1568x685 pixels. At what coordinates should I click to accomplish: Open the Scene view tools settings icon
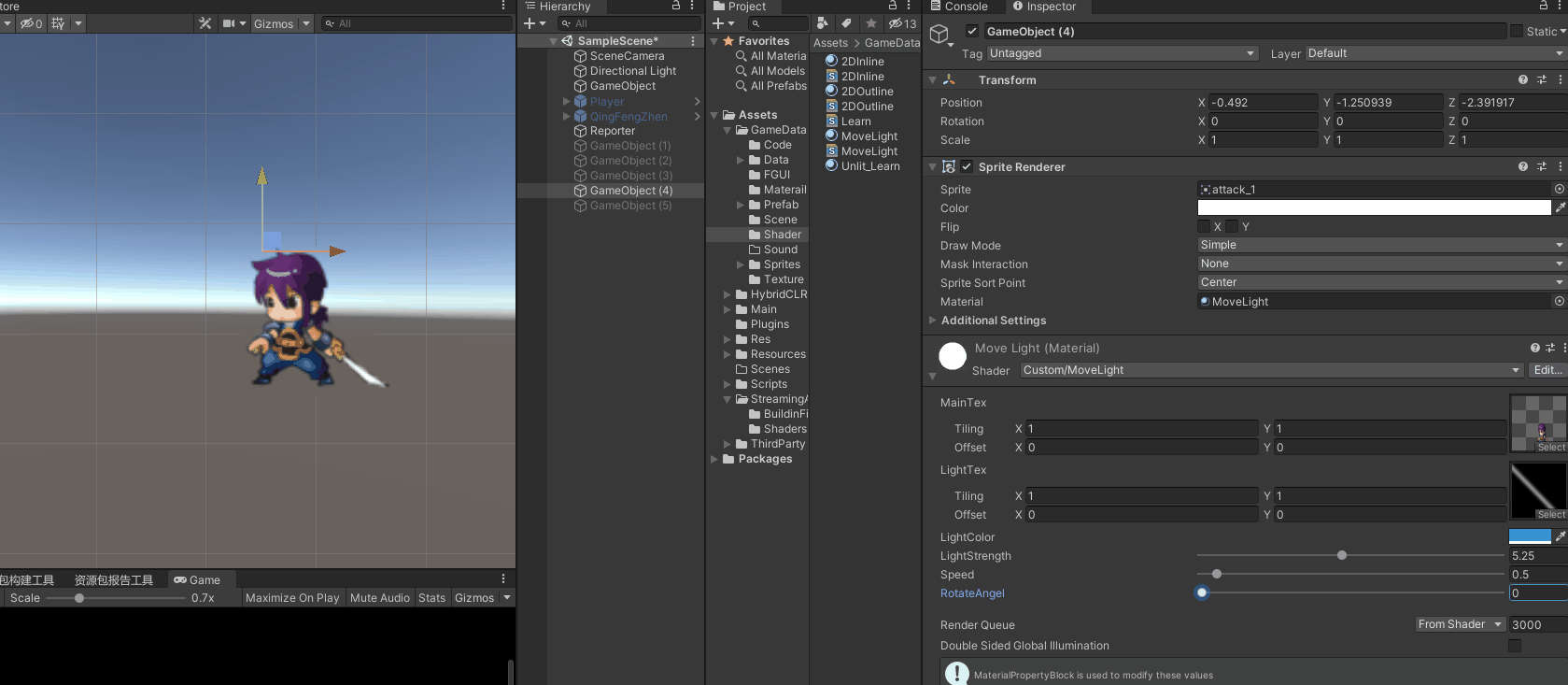pos(205,23)
